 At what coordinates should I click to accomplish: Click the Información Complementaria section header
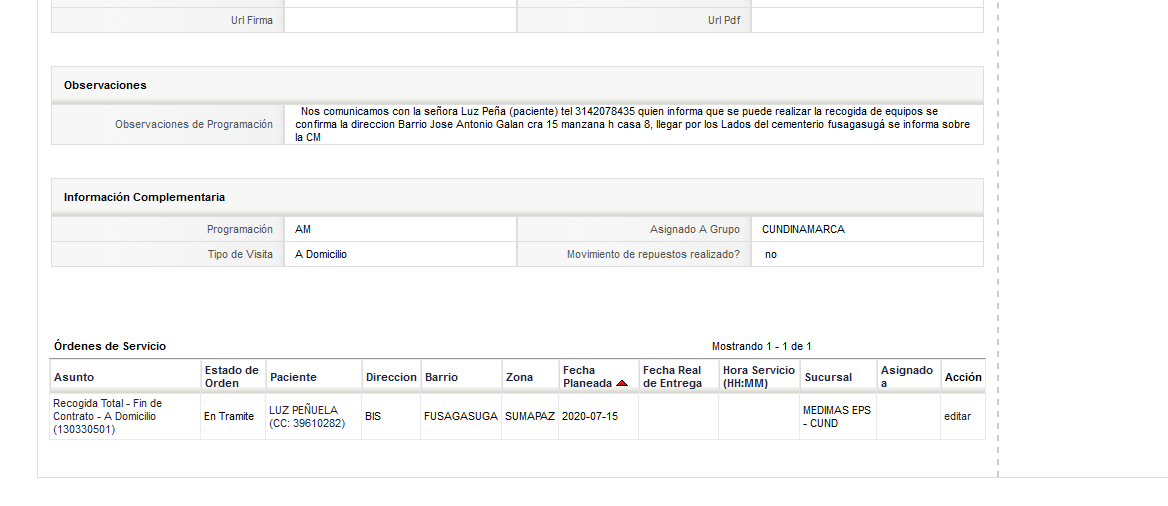coord(517,197)
